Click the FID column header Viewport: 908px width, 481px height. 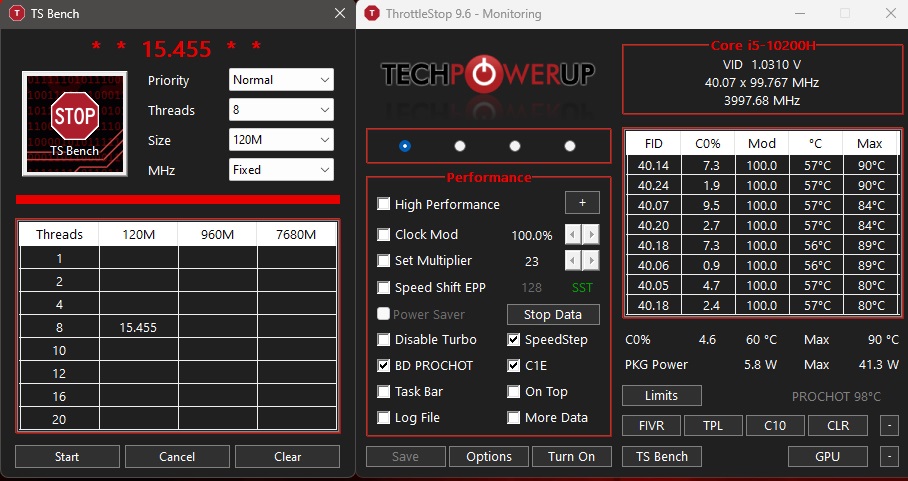(x=653, y=144)
